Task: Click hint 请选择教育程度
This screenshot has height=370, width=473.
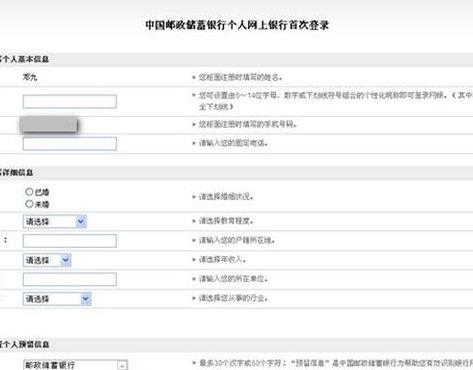Action: [x=226, y=221]
